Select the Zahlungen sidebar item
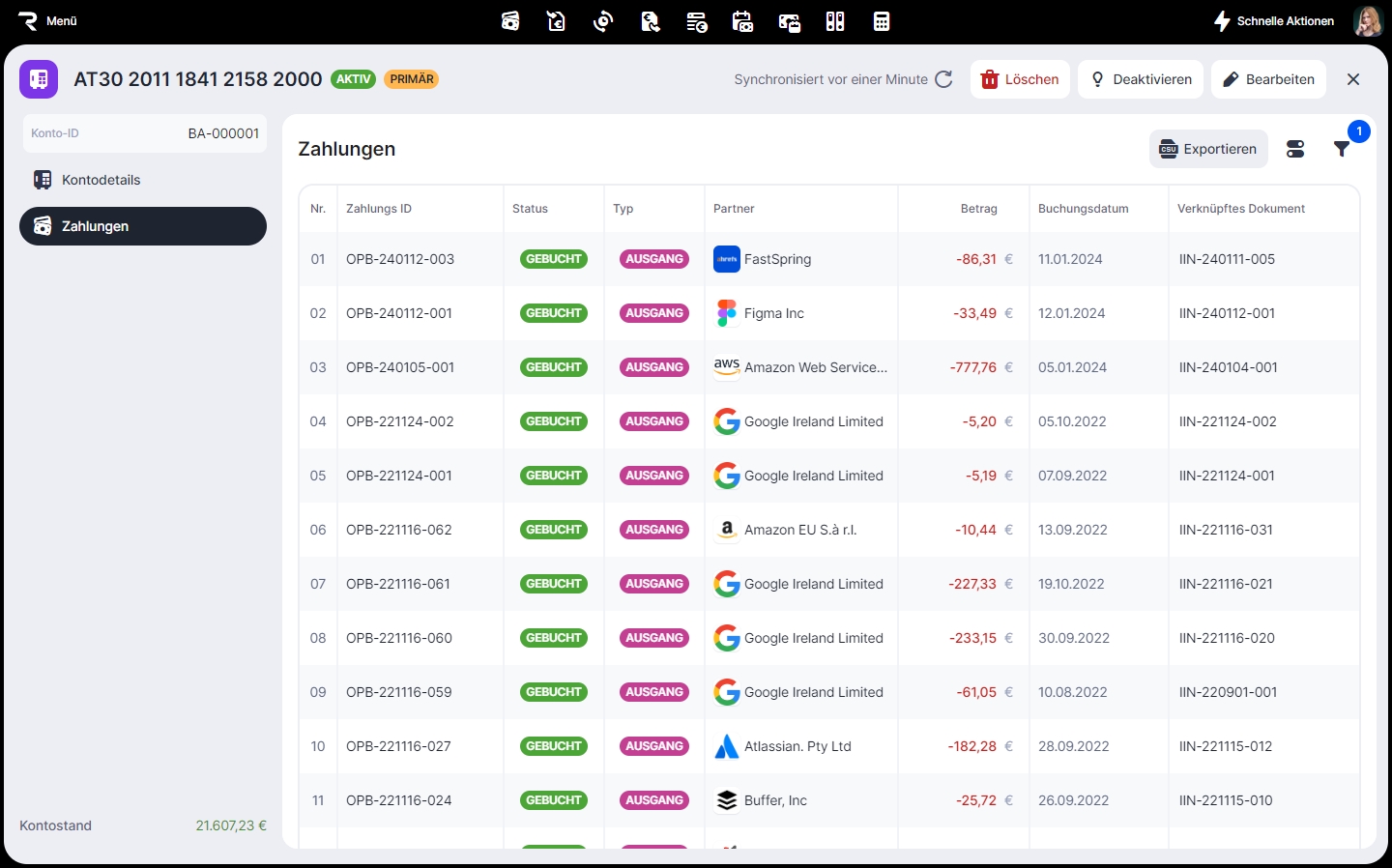Screen dimensions: 1392x868 pos(143,226)
